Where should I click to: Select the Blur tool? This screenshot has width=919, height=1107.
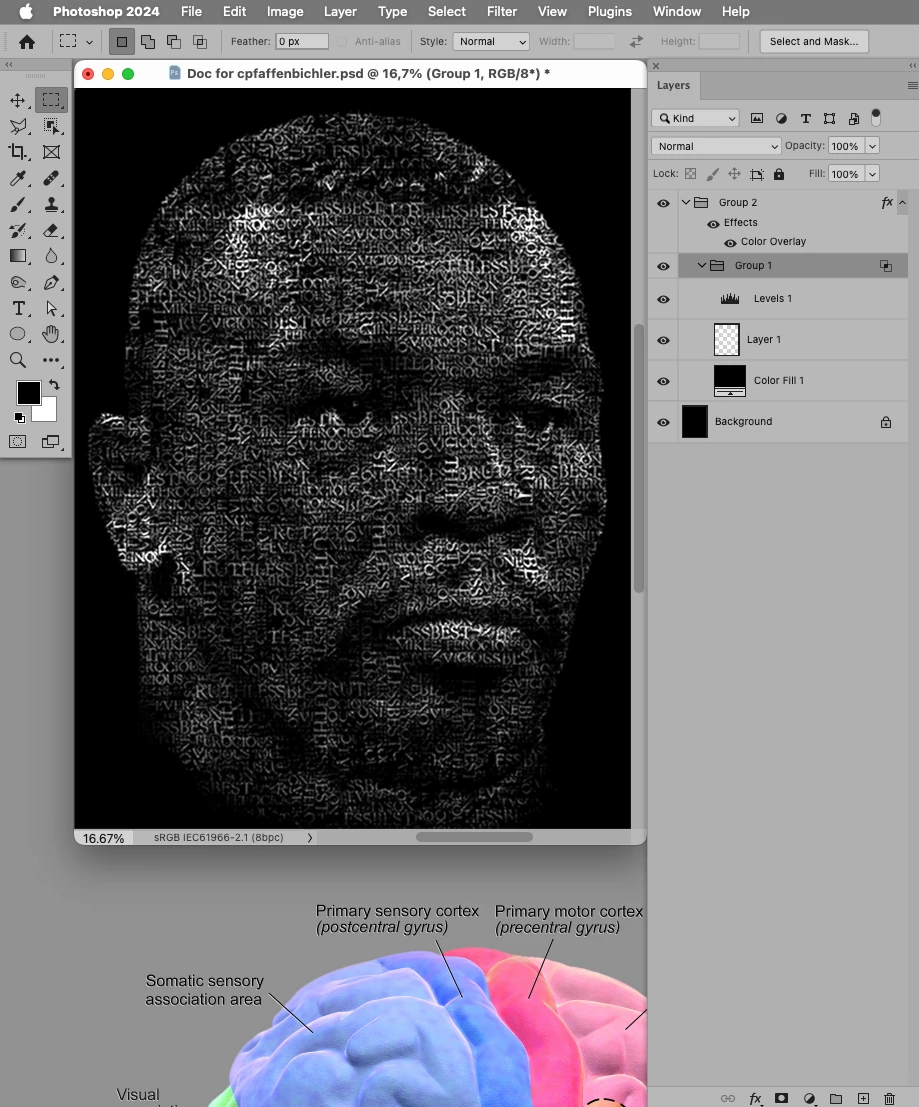tap(51, 256)
